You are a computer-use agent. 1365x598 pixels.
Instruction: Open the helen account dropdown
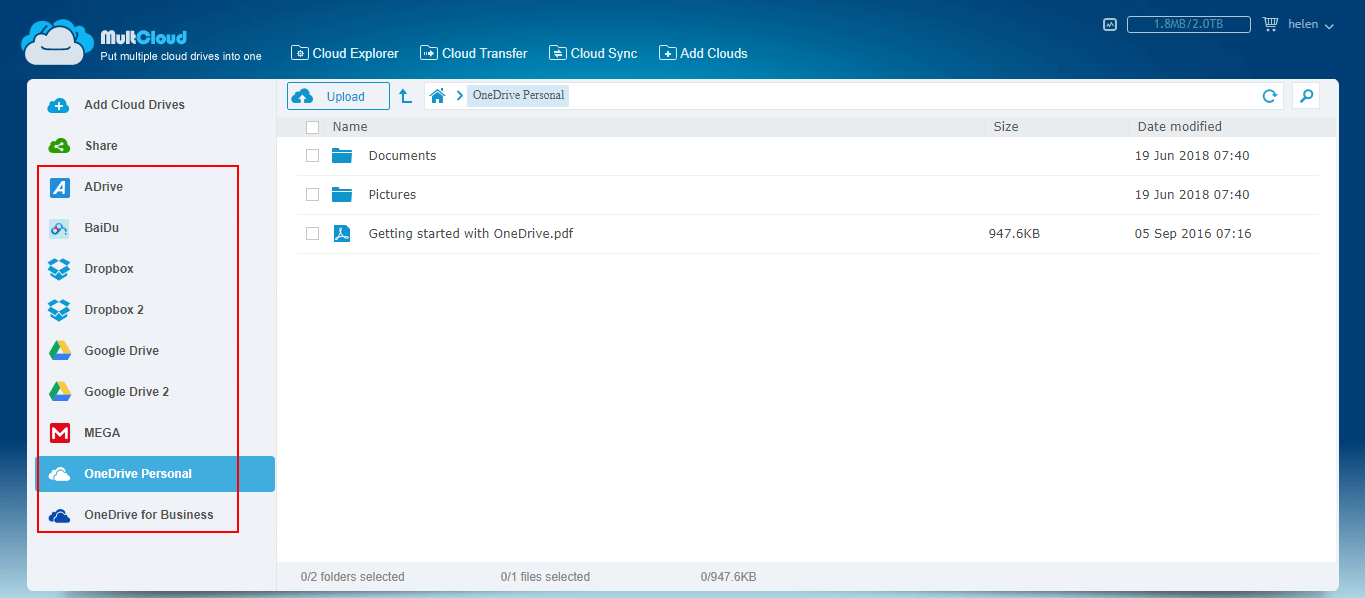1311,25
